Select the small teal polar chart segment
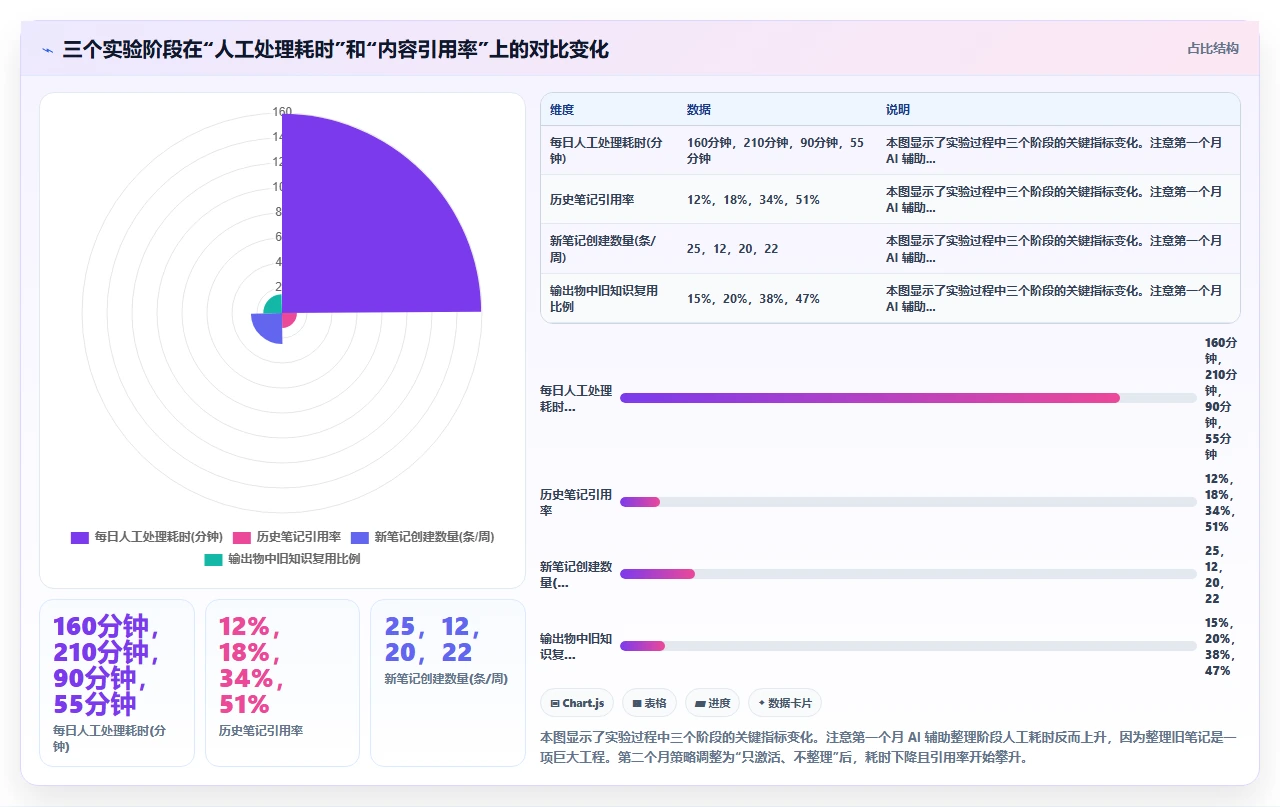The width and height of the screenshot is (1280, 807). click(x=274, y=303)
